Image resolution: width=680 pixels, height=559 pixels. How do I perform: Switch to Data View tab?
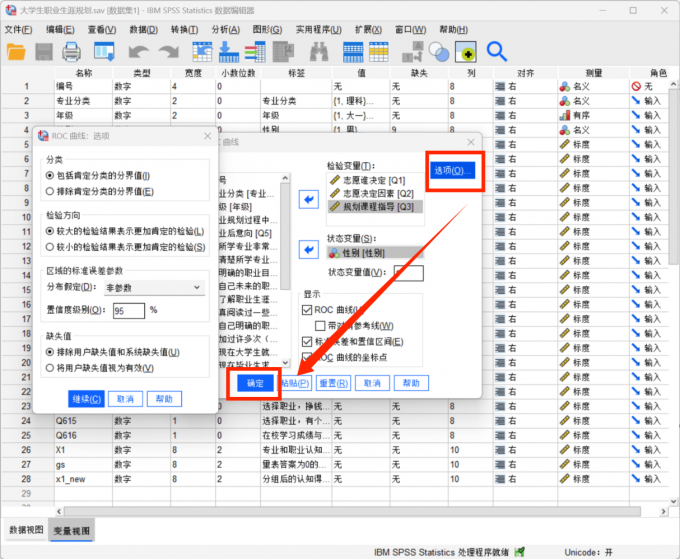click(x=26, y=530)
